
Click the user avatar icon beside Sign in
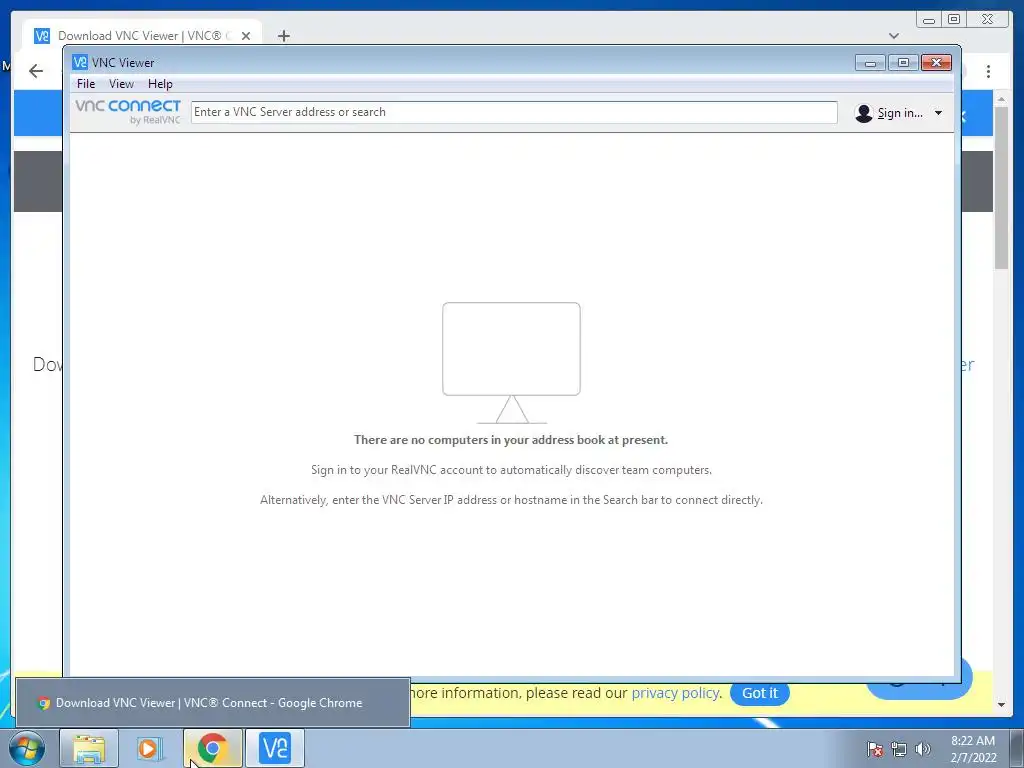pos(863,113)
